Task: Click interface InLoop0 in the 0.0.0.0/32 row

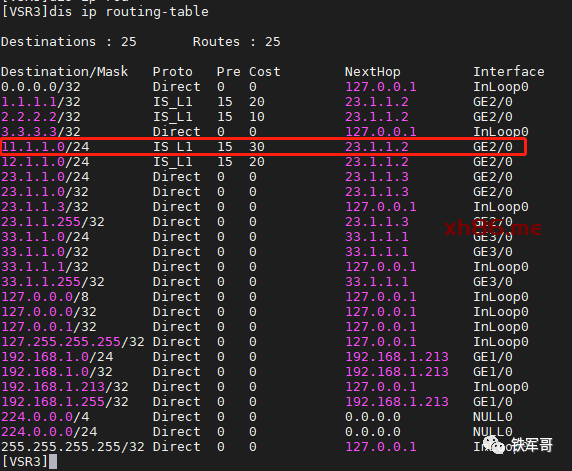Action: point(501,87)
